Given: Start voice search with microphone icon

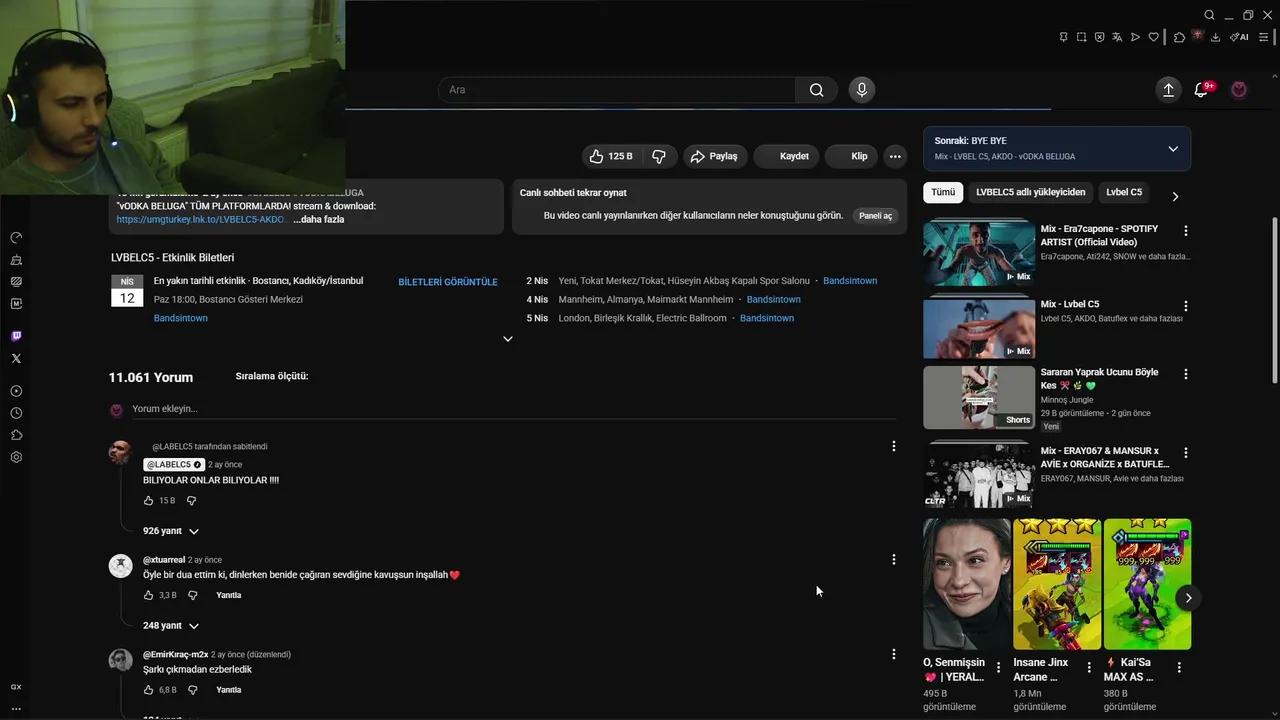Looking at the screenshot, I should click(x=862, y=90).
